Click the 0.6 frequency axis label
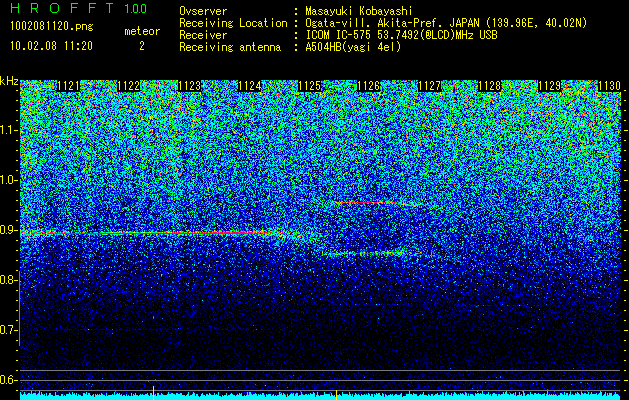The width and height of the screenshot is (629, 400). tap(8, 380)
